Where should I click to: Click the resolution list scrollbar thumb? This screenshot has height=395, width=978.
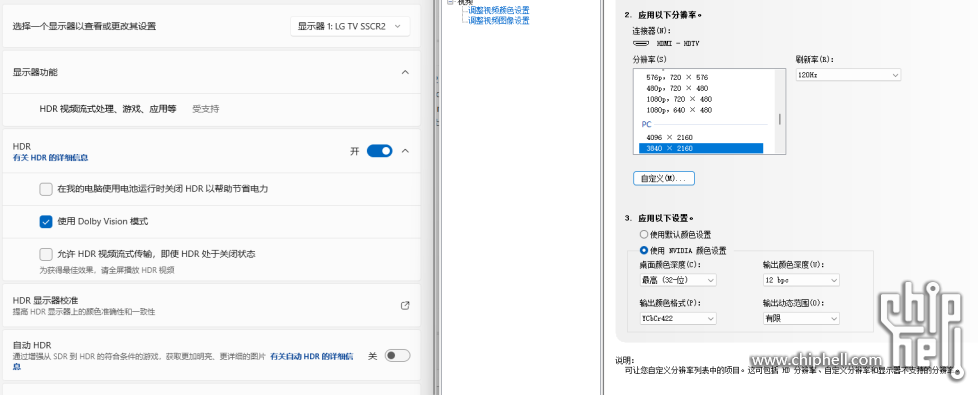[780, 119]
